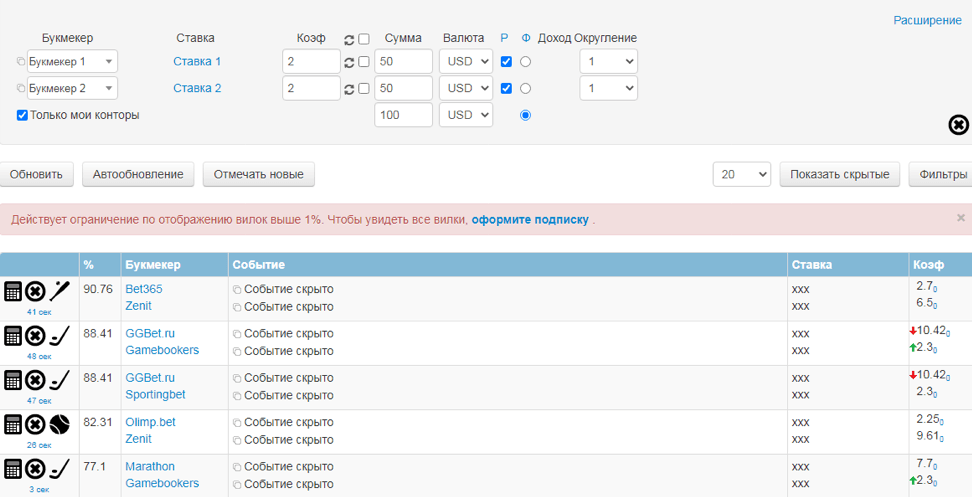Hide the Marathon/Gamebookers surebet row
Viewport: 972px width, 497px height.
35,468
